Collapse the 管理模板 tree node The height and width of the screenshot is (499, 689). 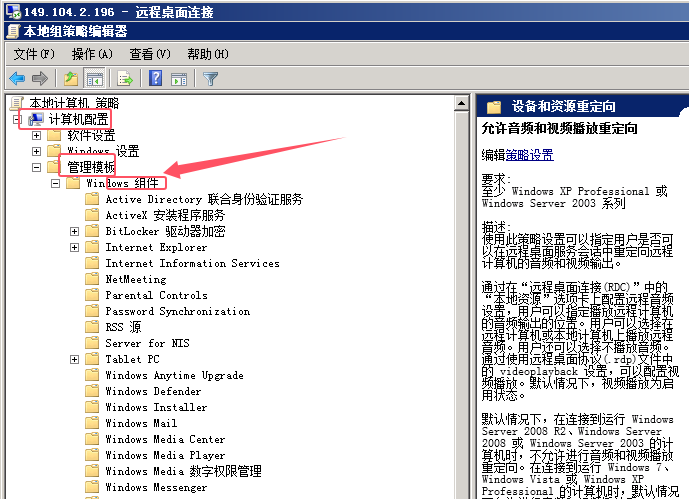(37, 167)
